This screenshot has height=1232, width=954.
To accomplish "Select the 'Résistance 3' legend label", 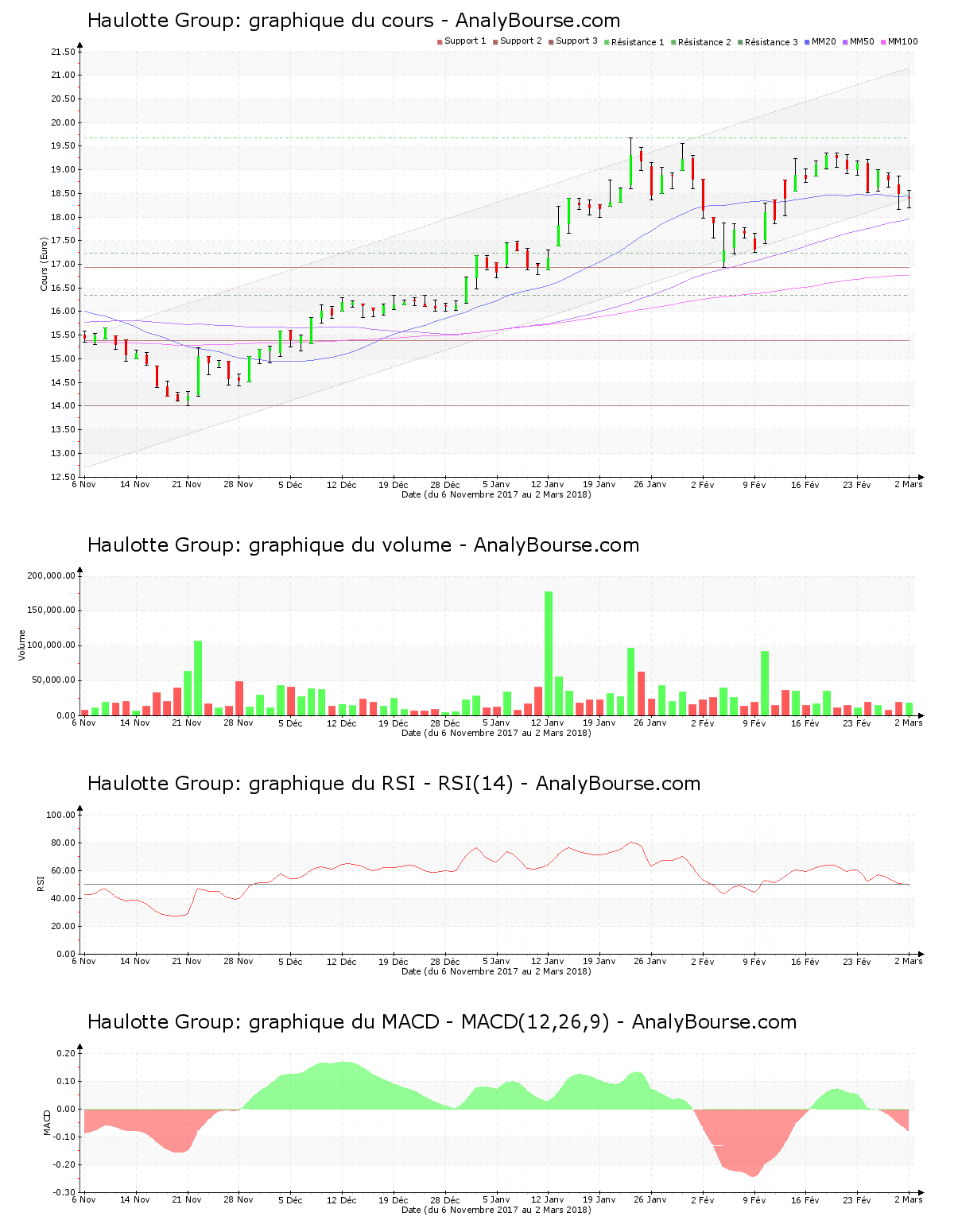I will [771, 42].
